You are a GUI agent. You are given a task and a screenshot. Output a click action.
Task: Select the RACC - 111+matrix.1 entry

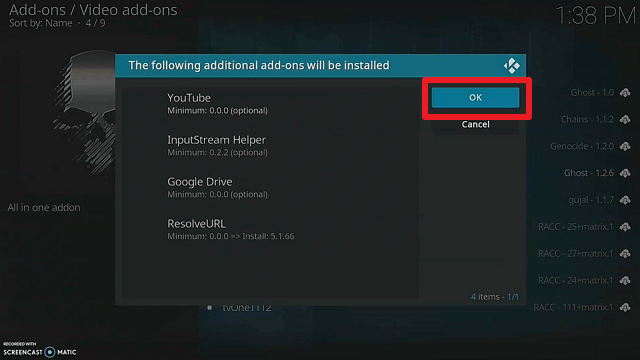pyautogui.click(x=573, y=307)
